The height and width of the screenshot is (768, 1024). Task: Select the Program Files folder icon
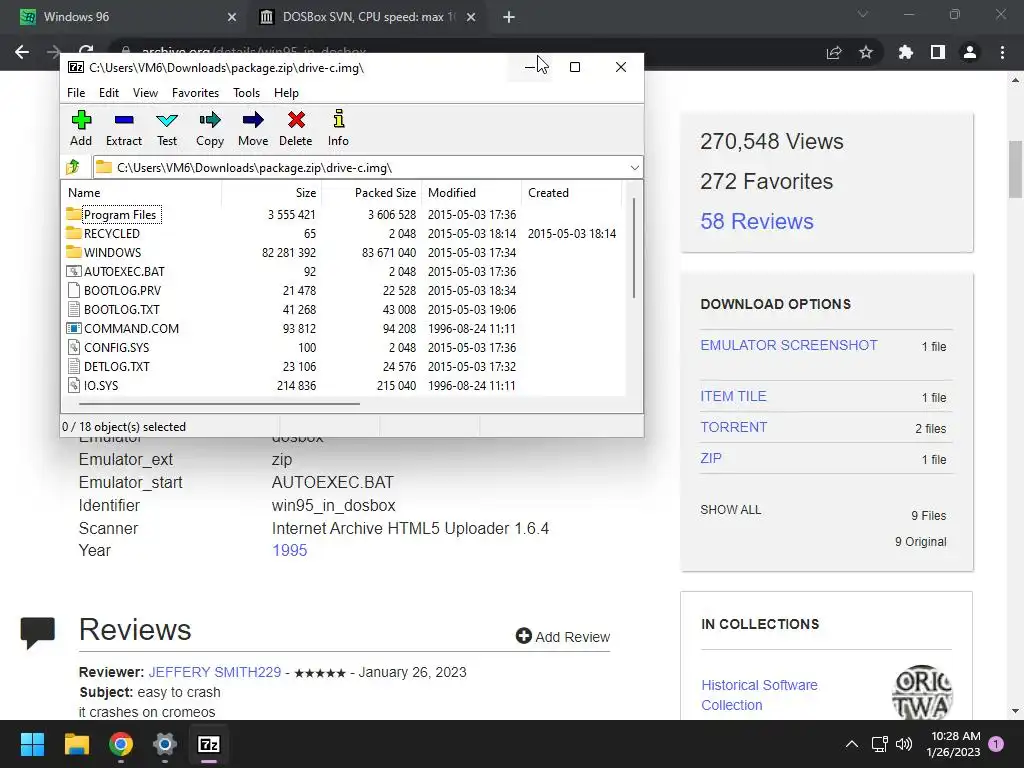click(74, 214)
